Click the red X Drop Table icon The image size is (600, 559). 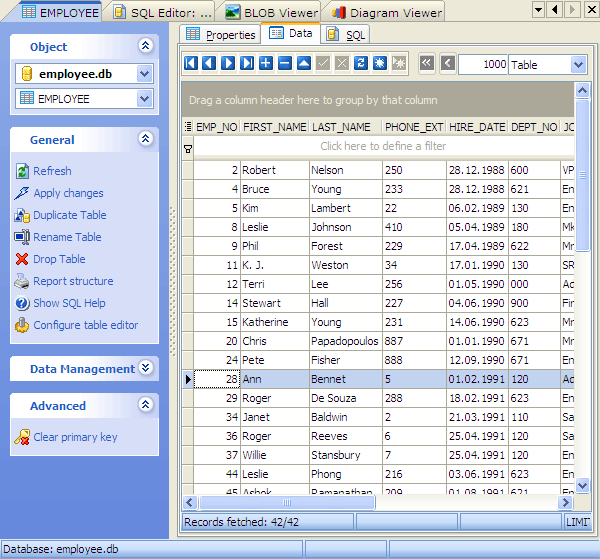(x=22, y=259)
